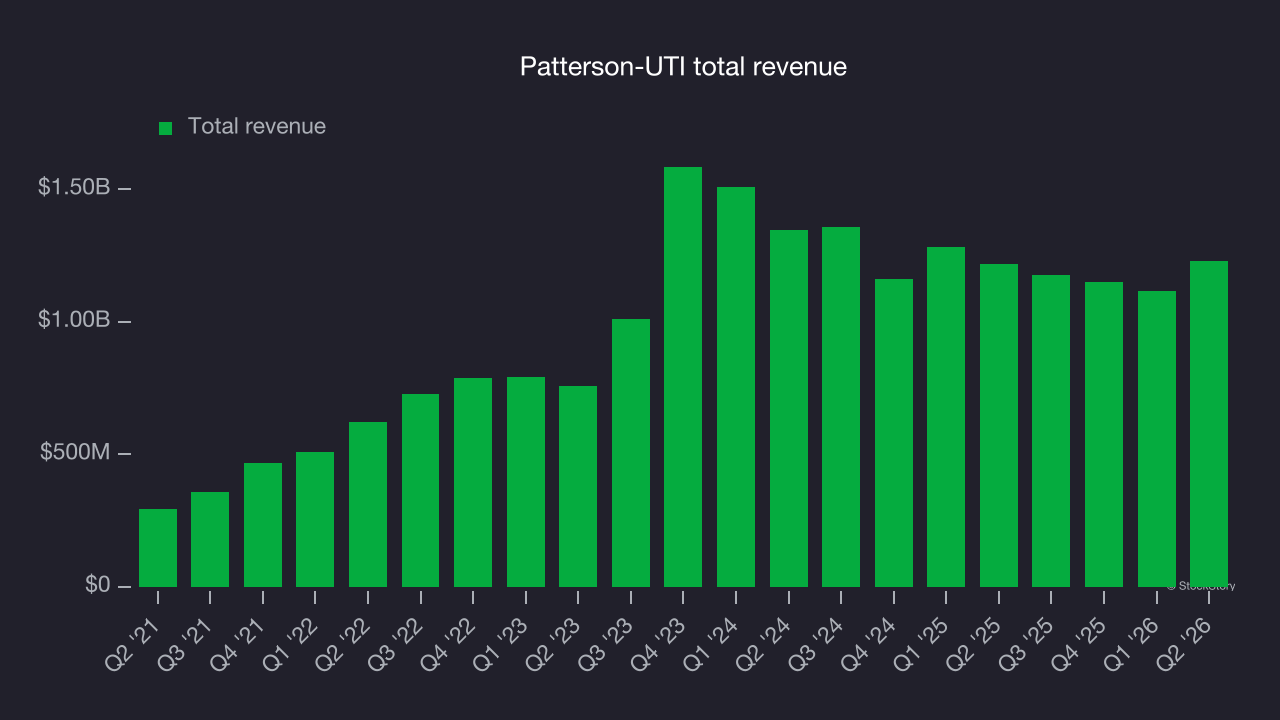Click the Q2 '24 revenue bar
Image resolution: width=1280 pixels, height=720 pixels.
click(x=789, y=408)
